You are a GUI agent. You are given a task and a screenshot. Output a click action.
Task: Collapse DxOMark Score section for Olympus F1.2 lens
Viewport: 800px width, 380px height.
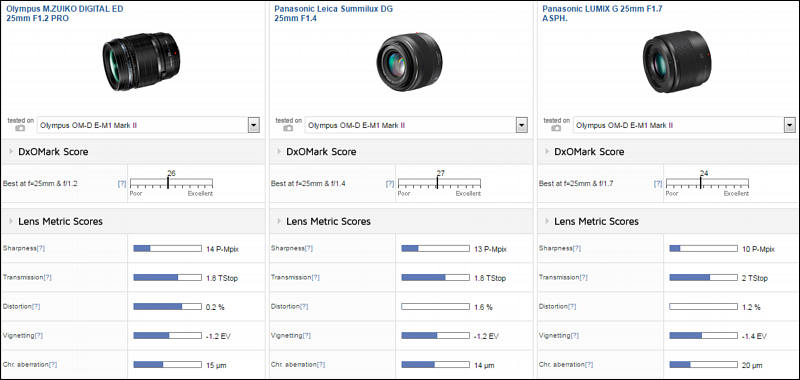pos(11,151)
